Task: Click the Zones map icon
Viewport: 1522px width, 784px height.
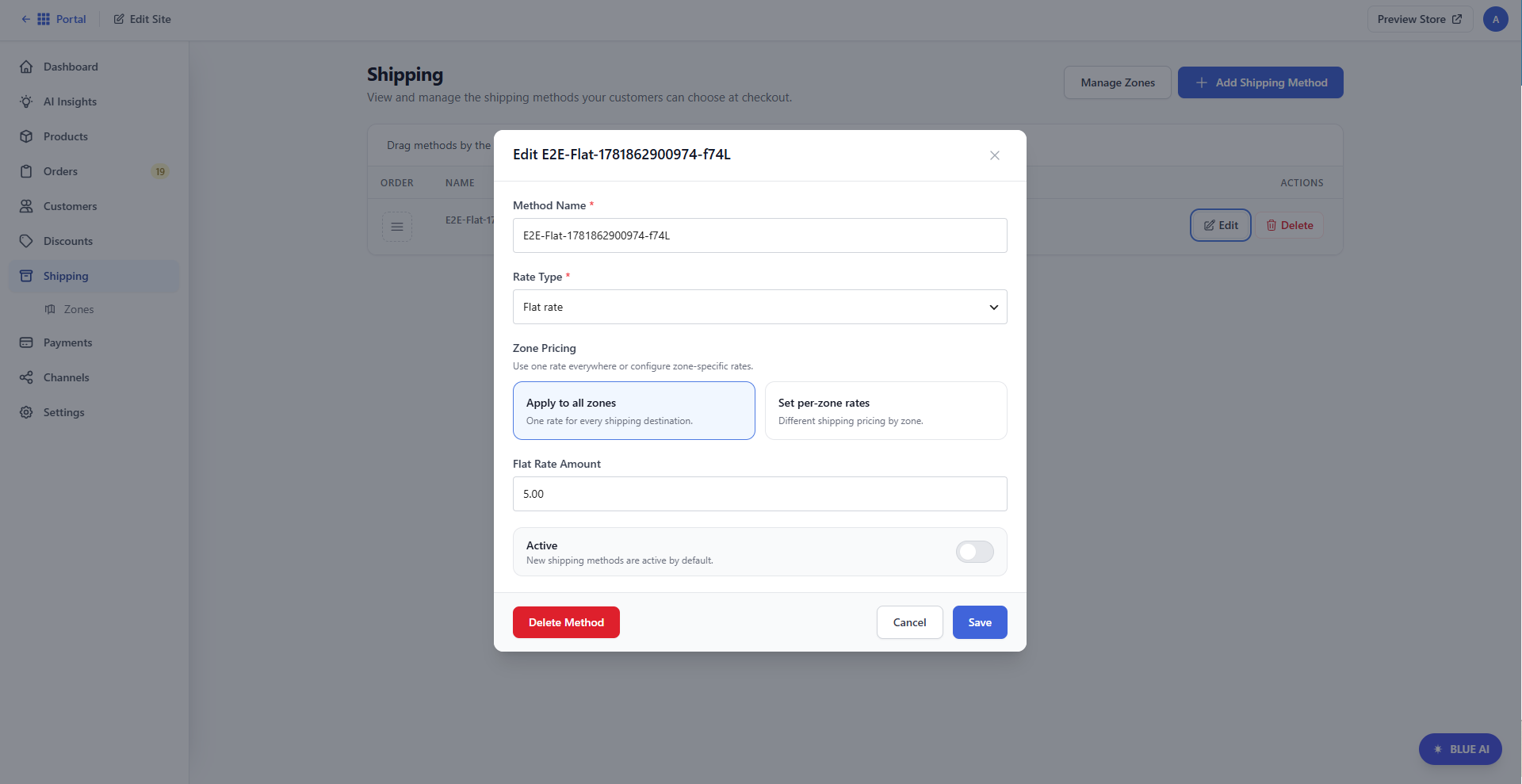Action: pyautogui.click(x=50, y=309)
